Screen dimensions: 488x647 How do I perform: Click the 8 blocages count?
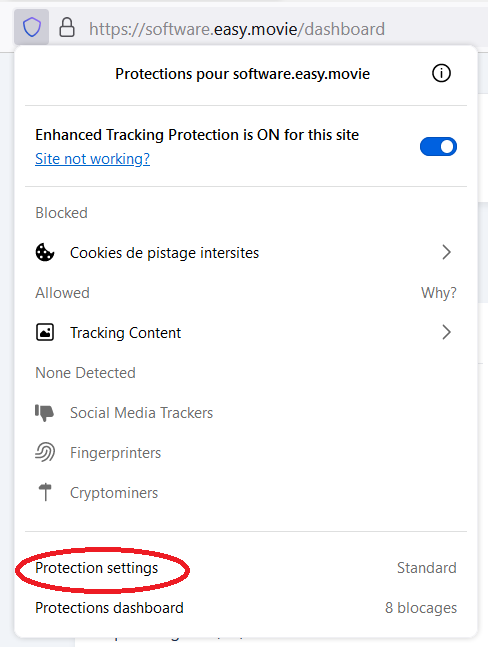pos(421,608)
